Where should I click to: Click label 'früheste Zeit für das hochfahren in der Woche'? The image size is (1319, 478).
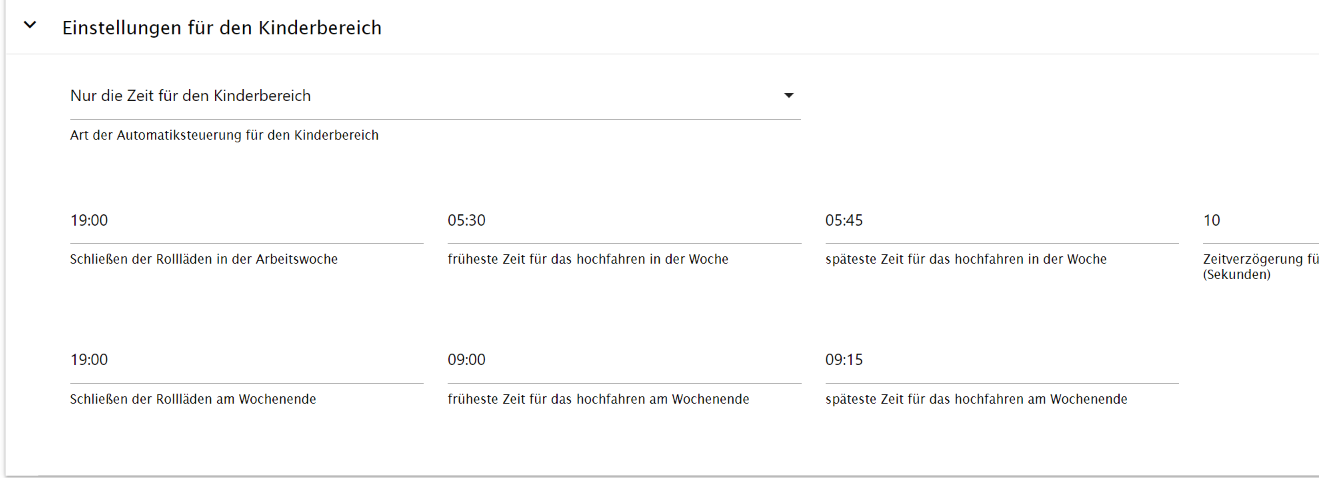point(588,259)
